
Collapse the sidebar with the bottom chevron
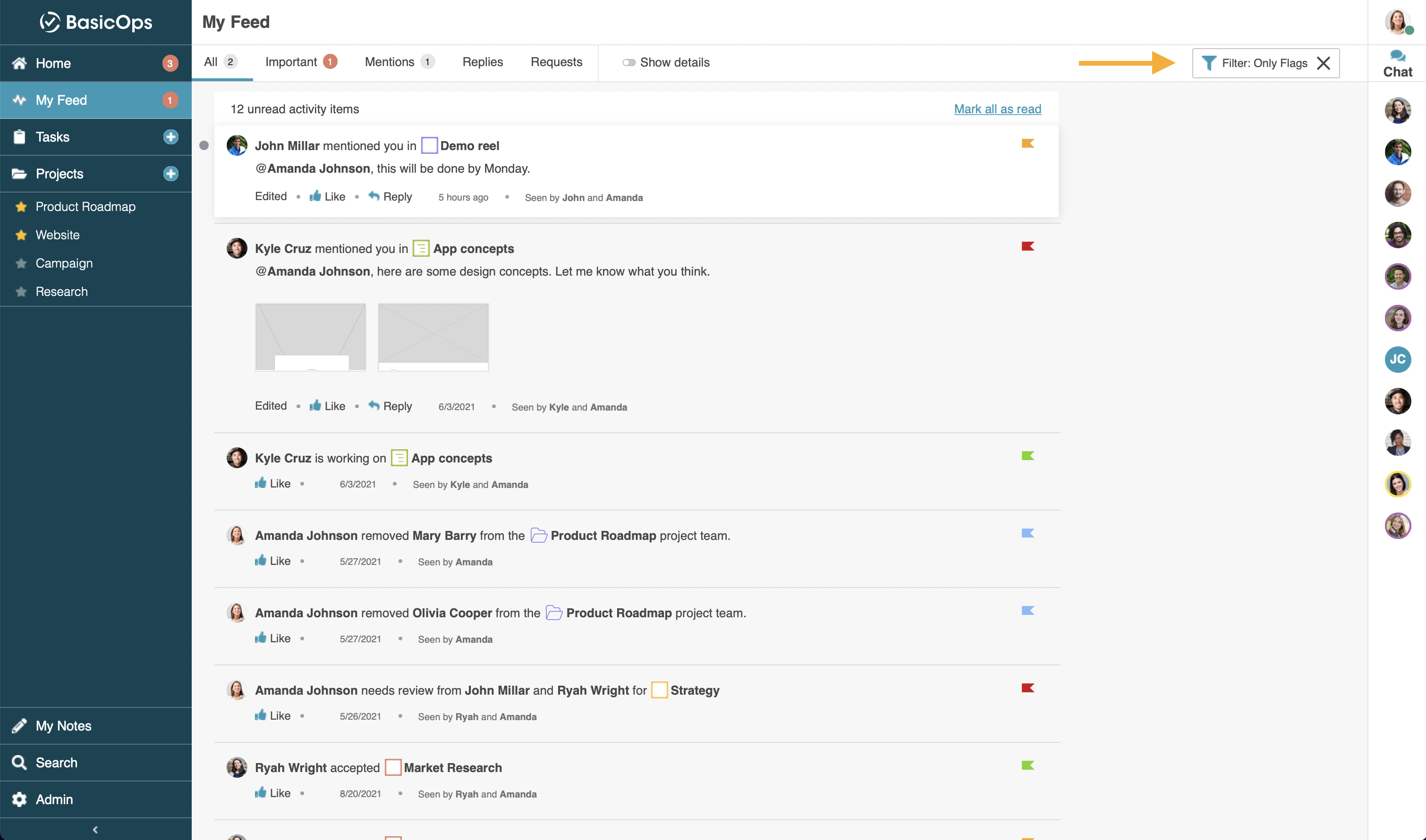click(95, 829)
